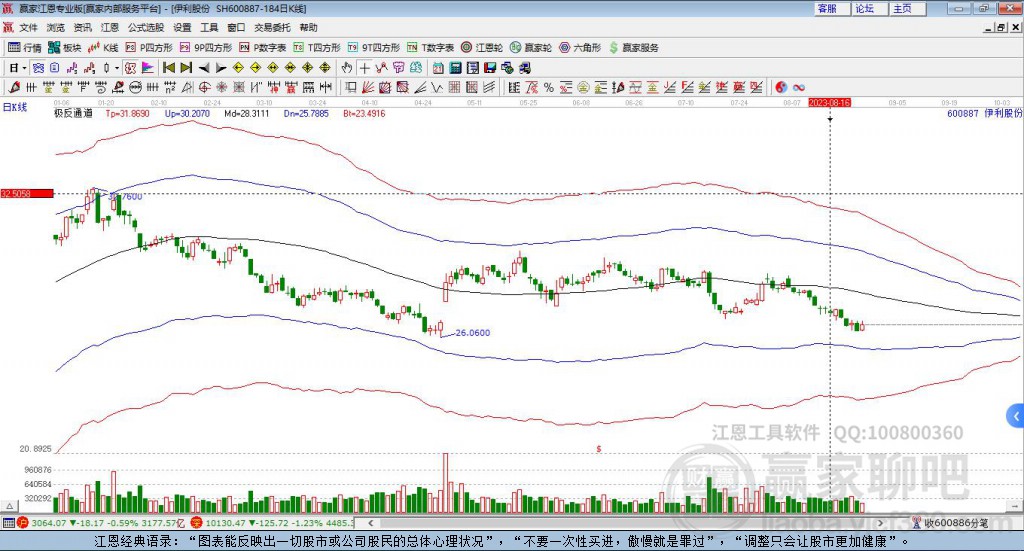
Task: Click the 深 Shenzhen index status icon
Action: (x=197, y=523)
